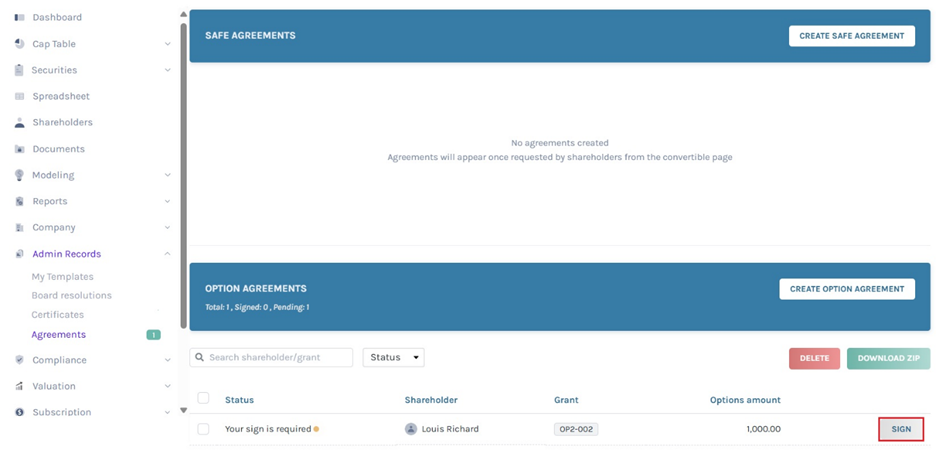Click the Securities clipboard icon
The width and height of the screenshot is (939, 450).
(x=19, y=70)
